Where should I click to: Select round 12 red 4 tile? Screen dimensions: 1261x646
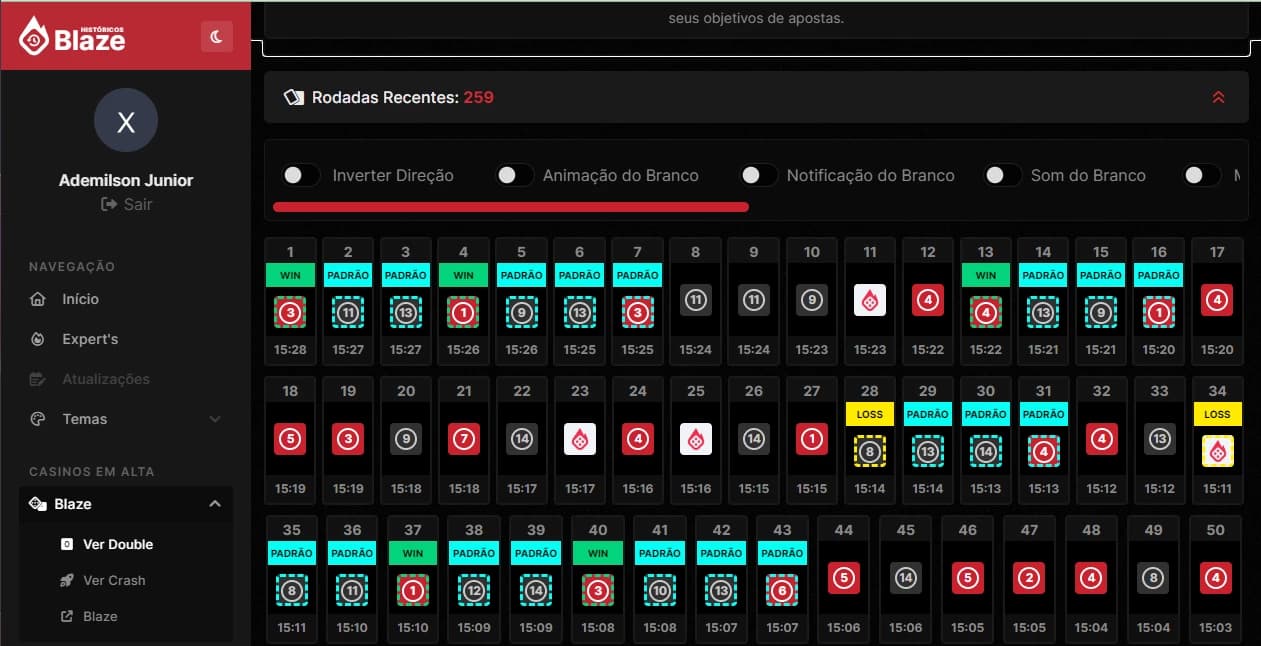[x=928, y=300]
